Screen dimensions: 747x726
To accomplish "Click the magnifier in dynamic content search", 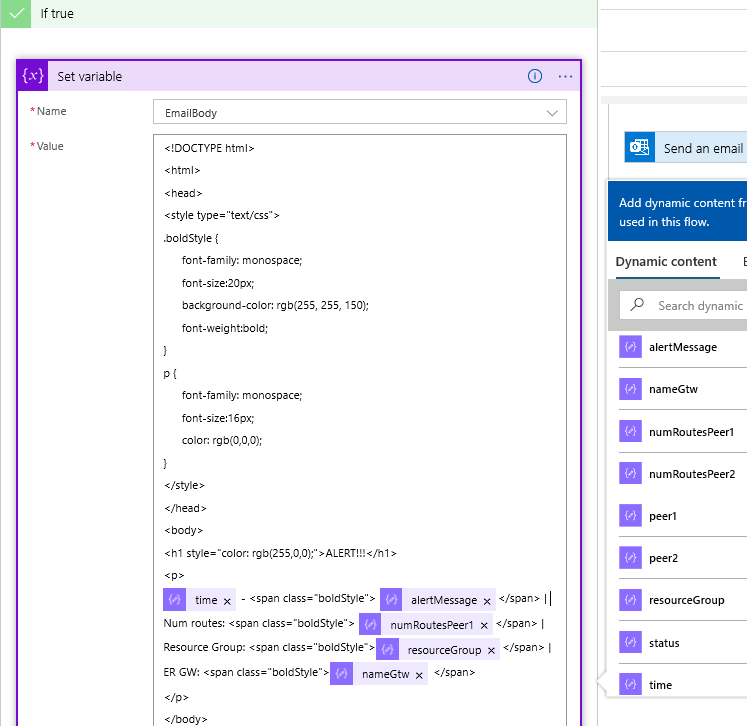I will coord(637,305).
